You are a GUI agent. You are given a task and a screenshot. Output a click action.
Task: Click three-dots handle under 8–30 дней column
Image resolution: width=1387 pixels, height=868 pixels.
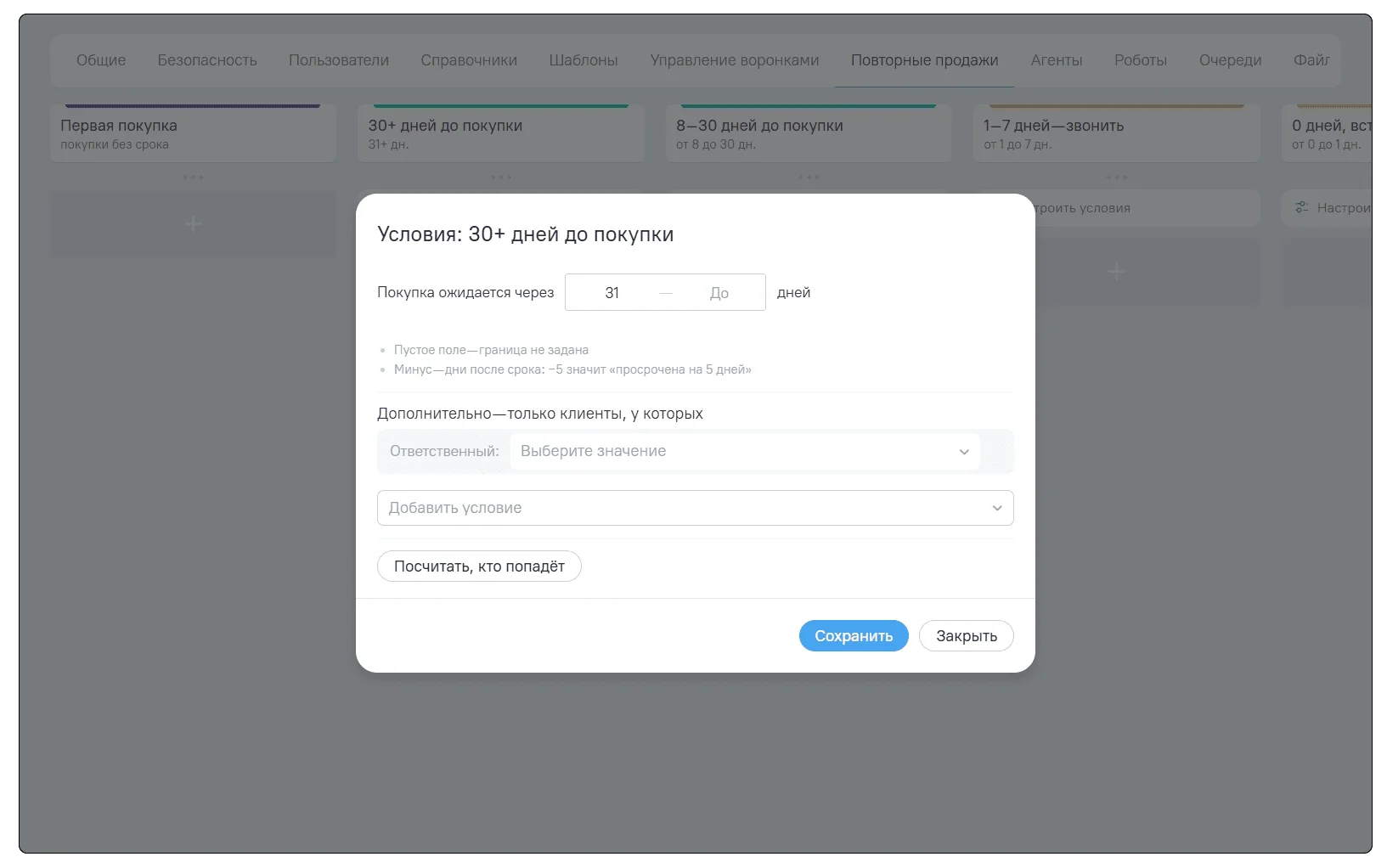809,178
